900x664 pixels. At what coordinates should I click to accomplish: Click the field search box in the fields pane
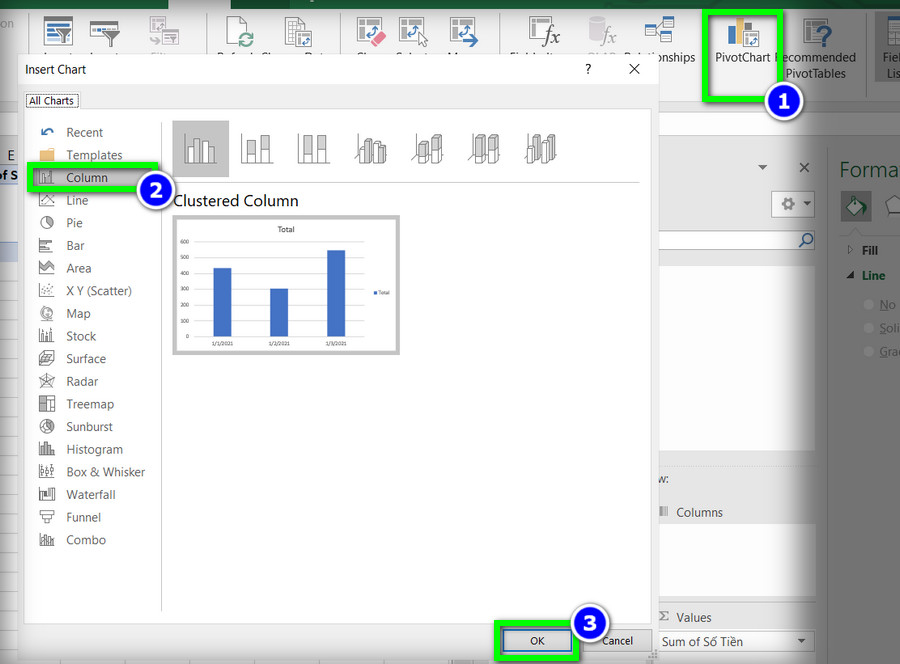pyautogui.click(x=736, y=240)
